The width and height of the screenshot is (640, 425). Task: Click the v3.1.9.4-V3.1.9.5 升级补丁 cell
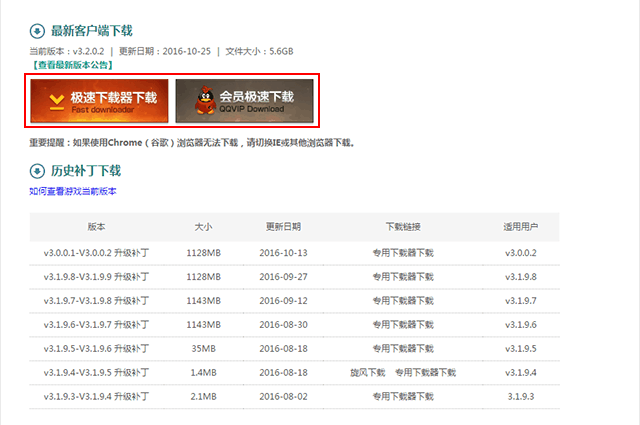point(96,372)
